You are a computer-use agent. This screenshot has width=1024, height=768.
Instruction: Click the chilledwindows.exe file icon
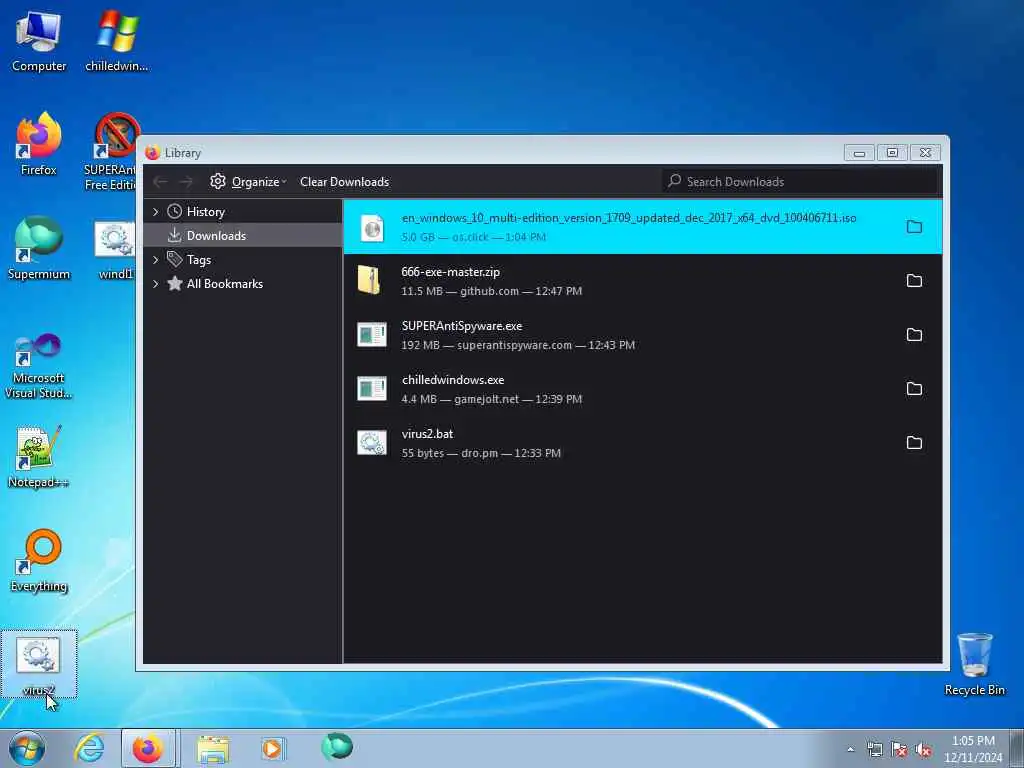point(372,389)
